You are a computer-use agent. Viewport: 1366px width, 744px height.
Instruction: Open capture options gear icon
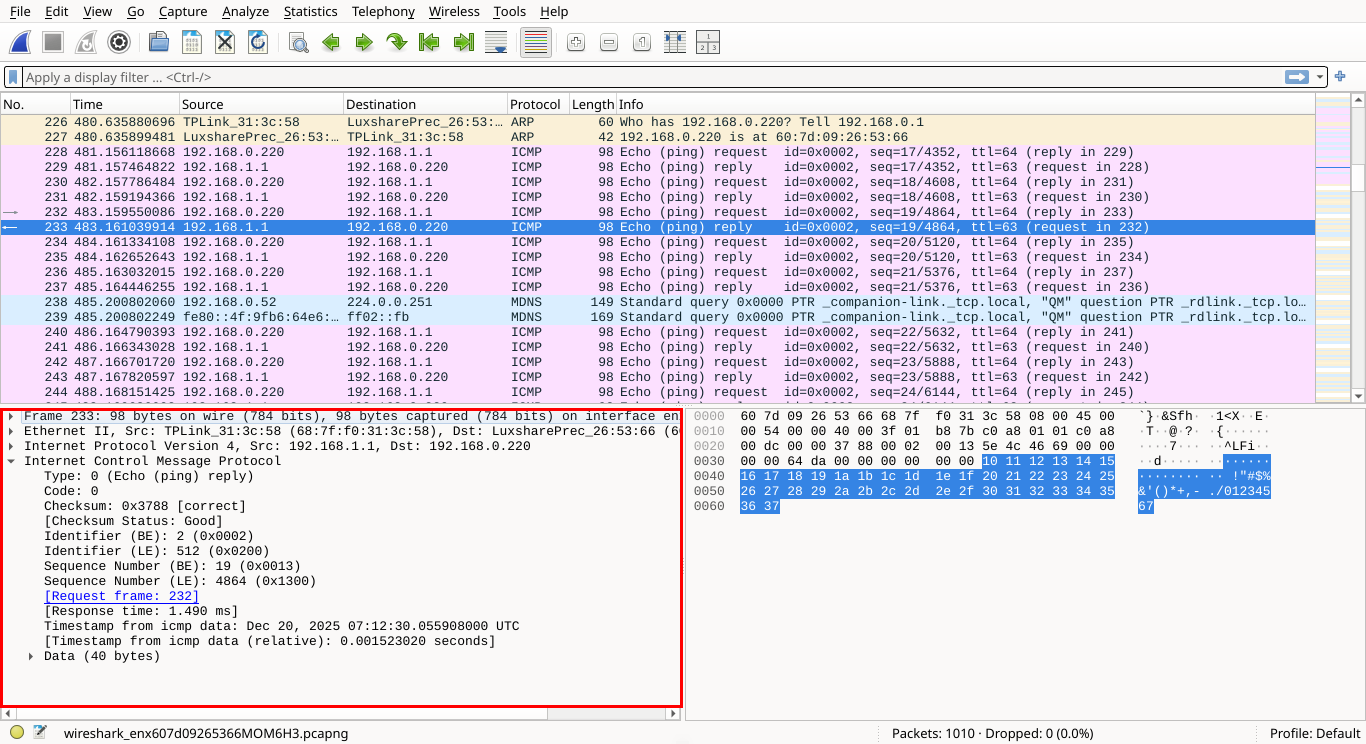point(119,42)
